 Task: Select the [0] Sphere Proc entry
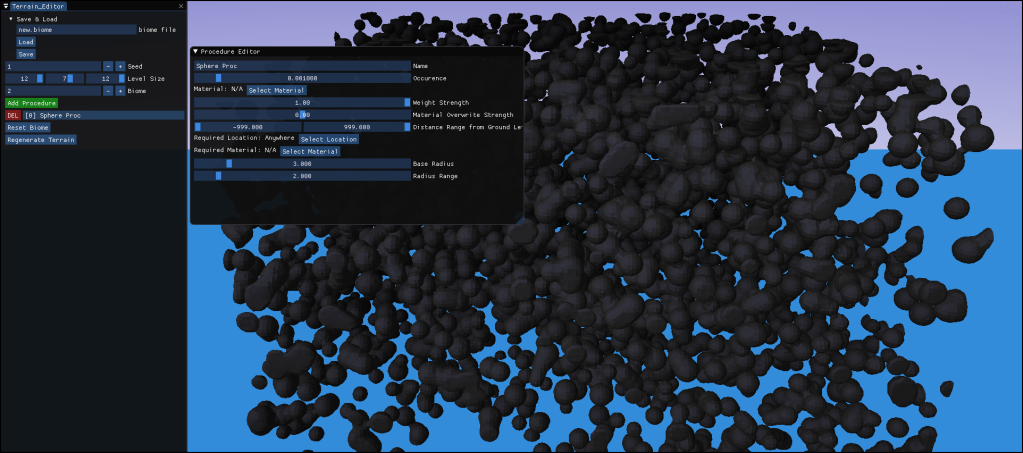pos(103,115)
